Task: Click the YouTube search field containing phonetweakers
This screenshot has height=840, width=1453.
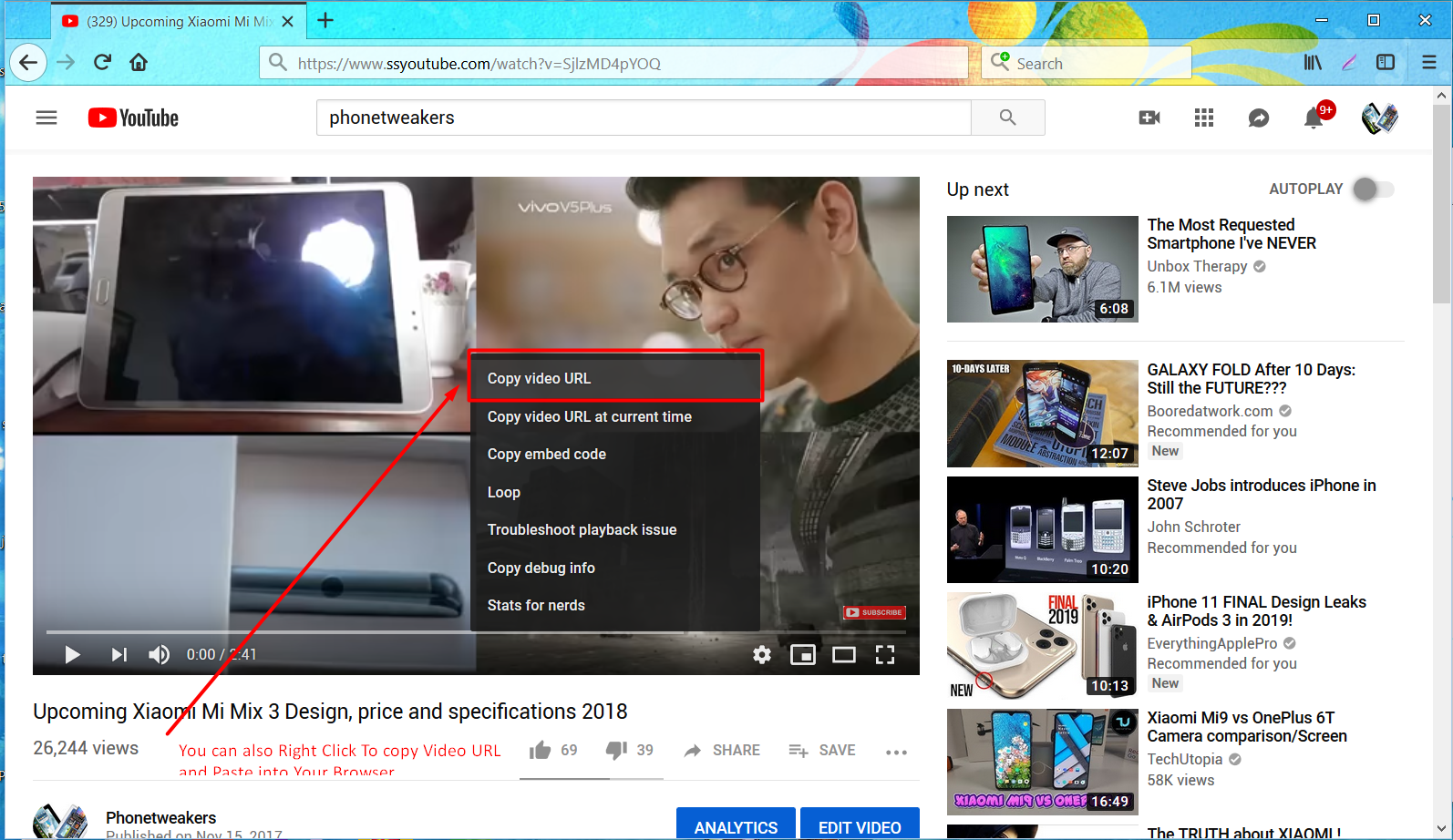Action: click(644, 118)
